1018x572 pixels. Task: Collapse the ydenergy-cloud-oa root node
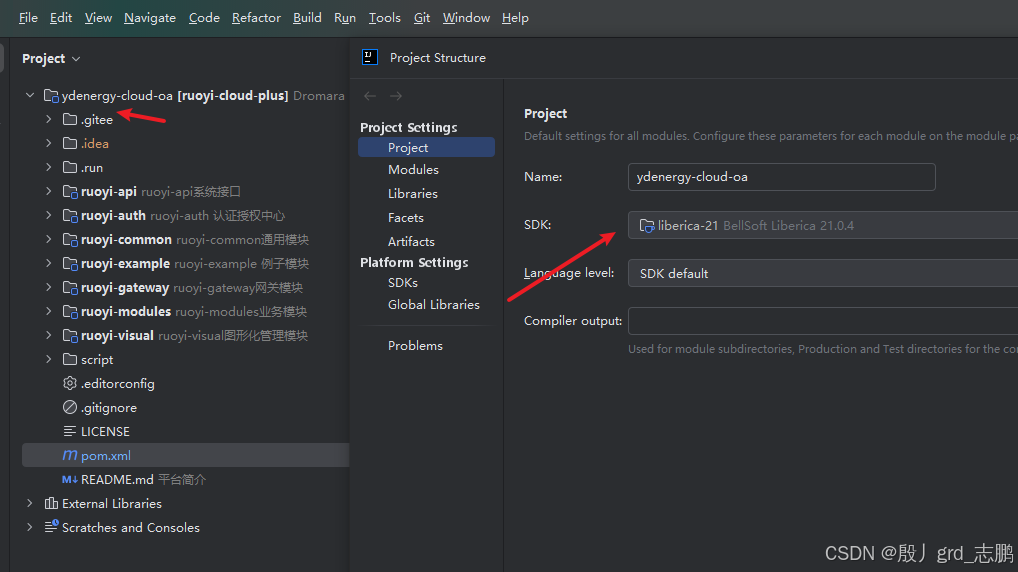click(x=30, y=95)
